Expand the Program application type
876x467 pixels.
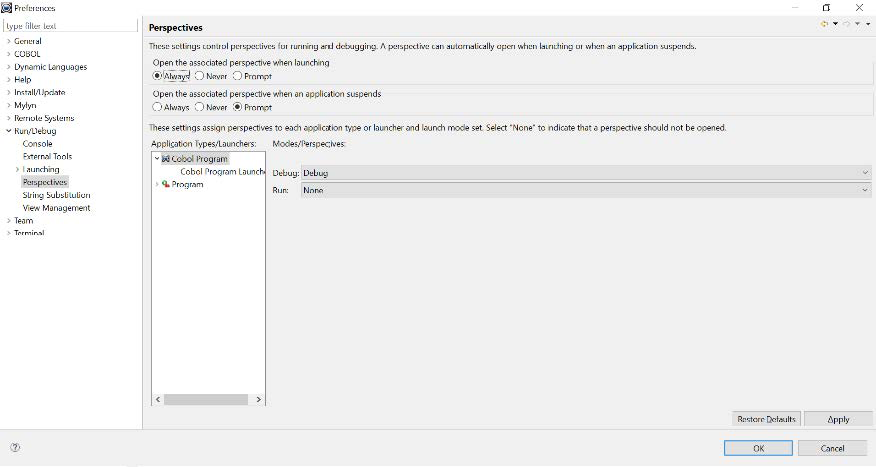tap(157, 184)
